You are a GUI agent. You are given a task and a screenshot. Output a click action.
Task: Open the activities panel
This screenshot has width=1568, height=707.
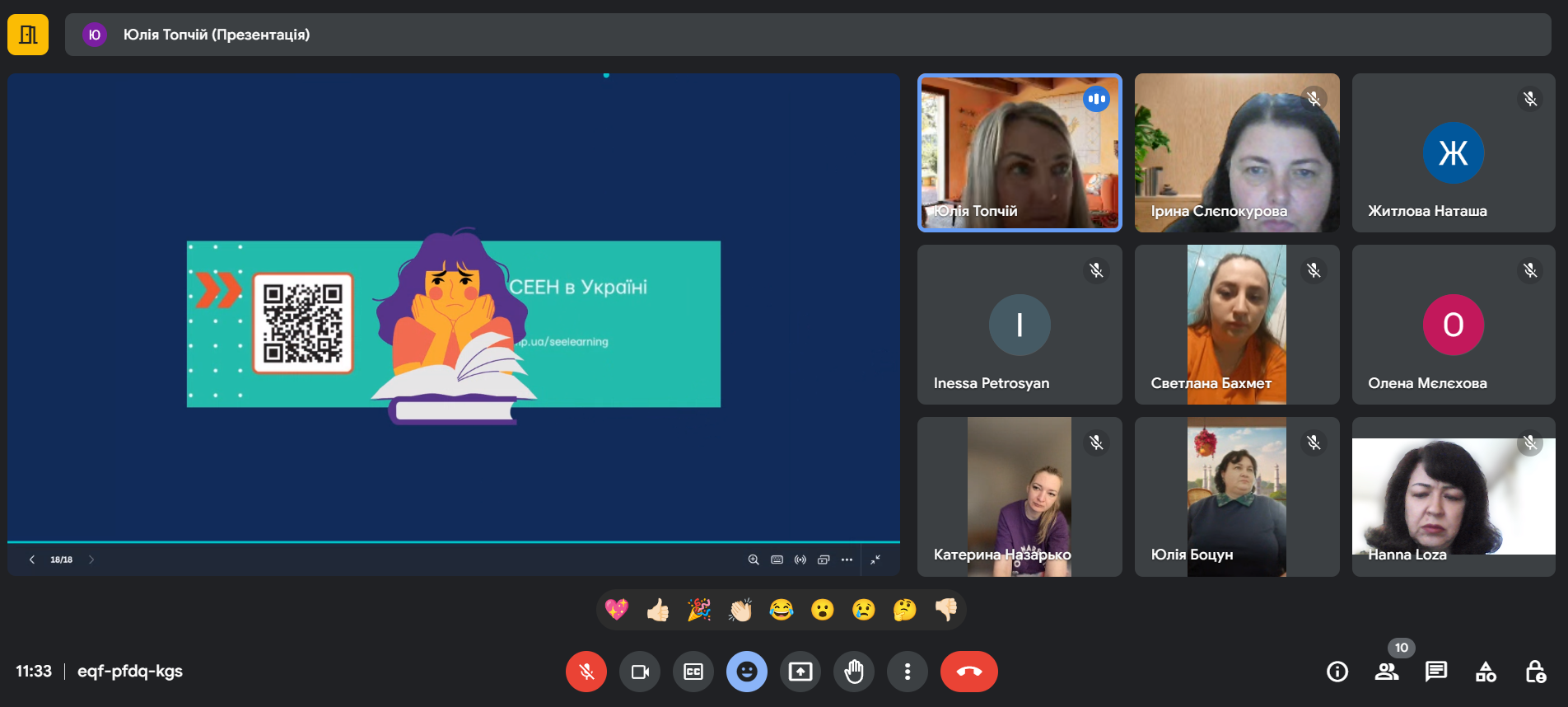1486,672
